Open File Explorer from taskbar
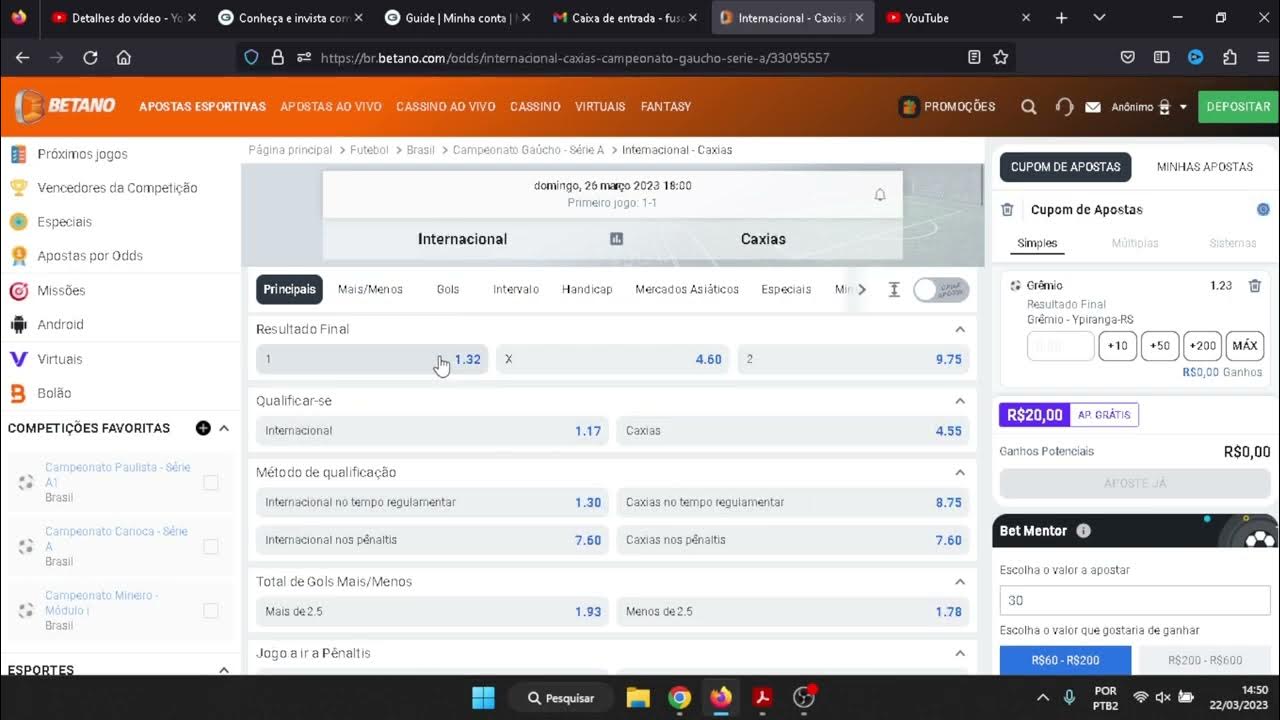 (x=638, y=697)
